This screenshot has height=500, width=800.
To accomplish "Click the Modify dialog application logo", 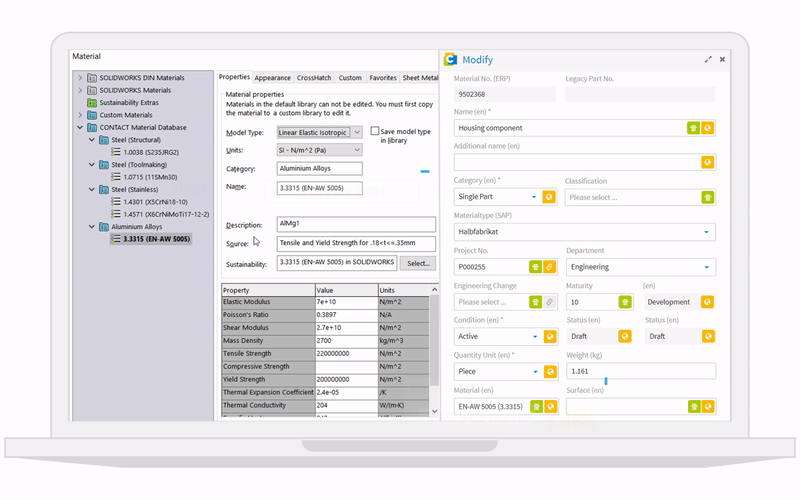I will [451, 60].
